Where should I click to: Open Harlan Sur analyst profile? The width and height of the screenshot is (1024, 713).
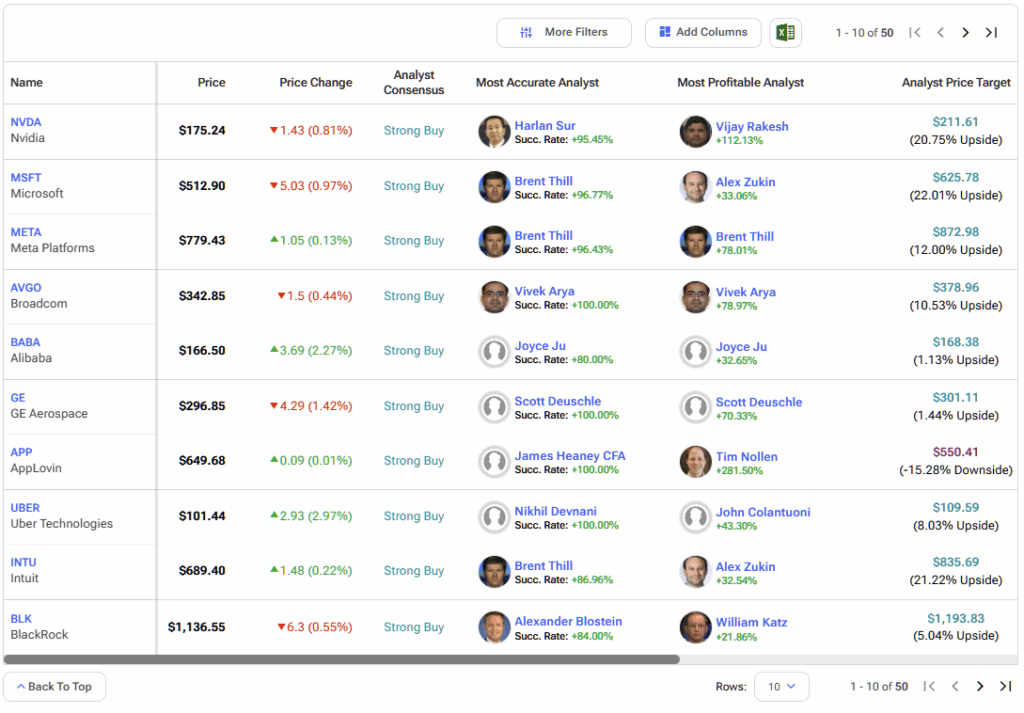point(545,125)
